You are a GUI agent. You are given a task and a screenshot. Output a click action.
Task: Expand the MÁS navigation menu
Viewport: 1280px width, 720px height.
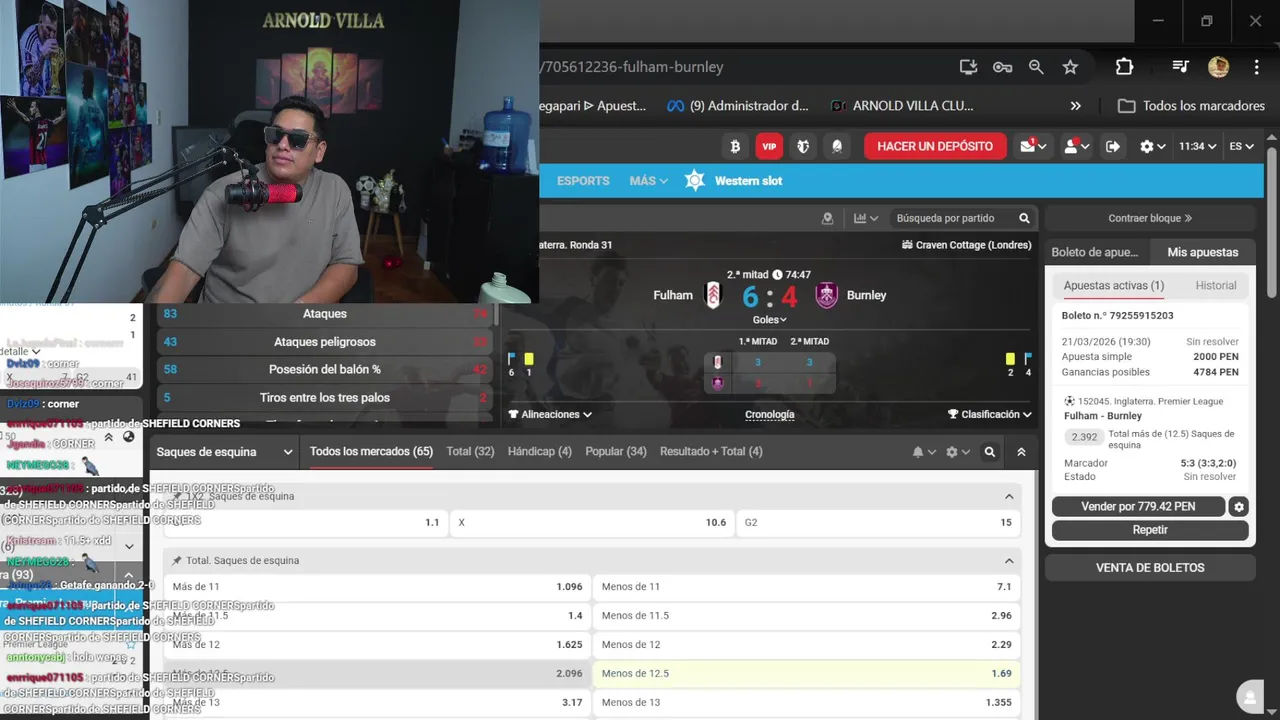click(648, 181)
